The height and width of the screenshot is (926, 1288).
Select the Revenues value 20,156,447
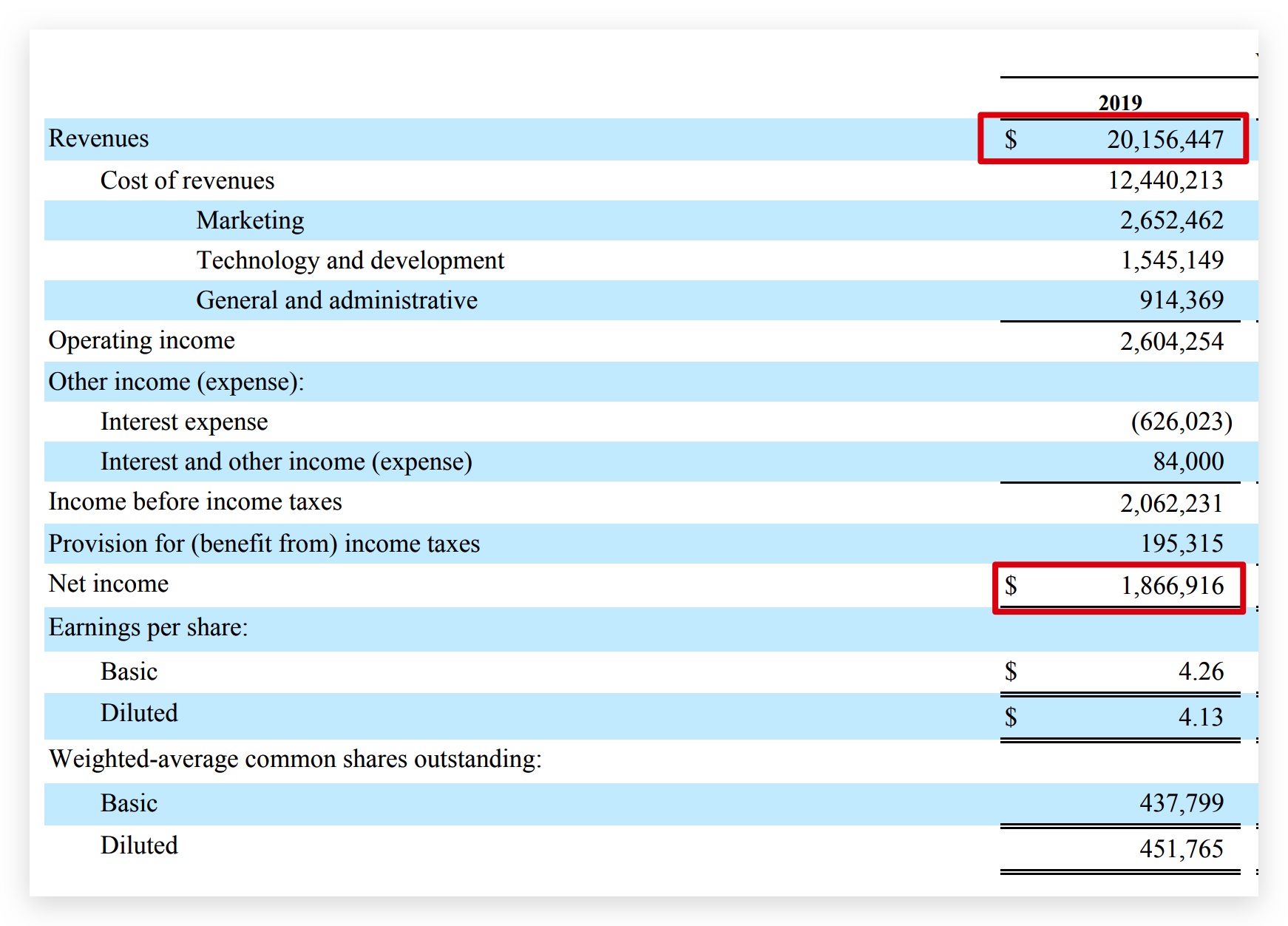coord(1165,139)
